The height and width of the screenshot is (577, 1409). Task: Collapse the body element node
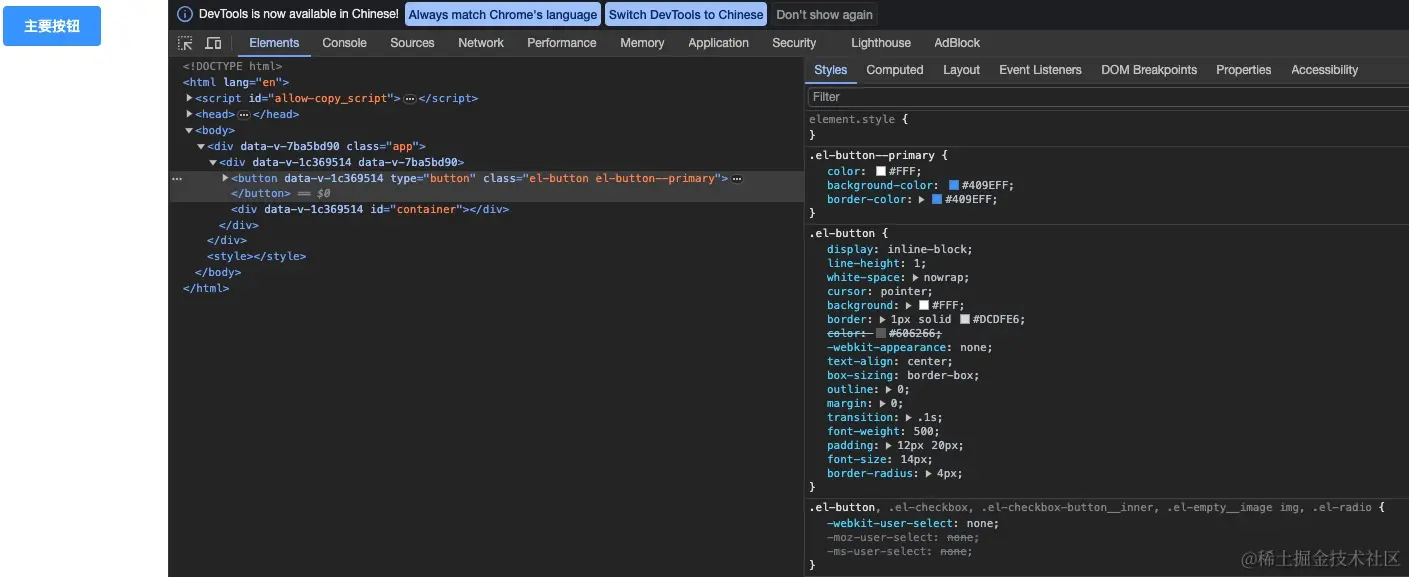point(189,130)
